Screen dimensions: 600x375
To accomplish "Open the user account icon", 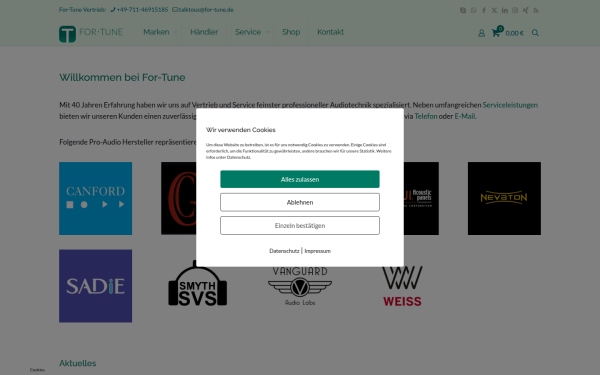I will (481, 33).
